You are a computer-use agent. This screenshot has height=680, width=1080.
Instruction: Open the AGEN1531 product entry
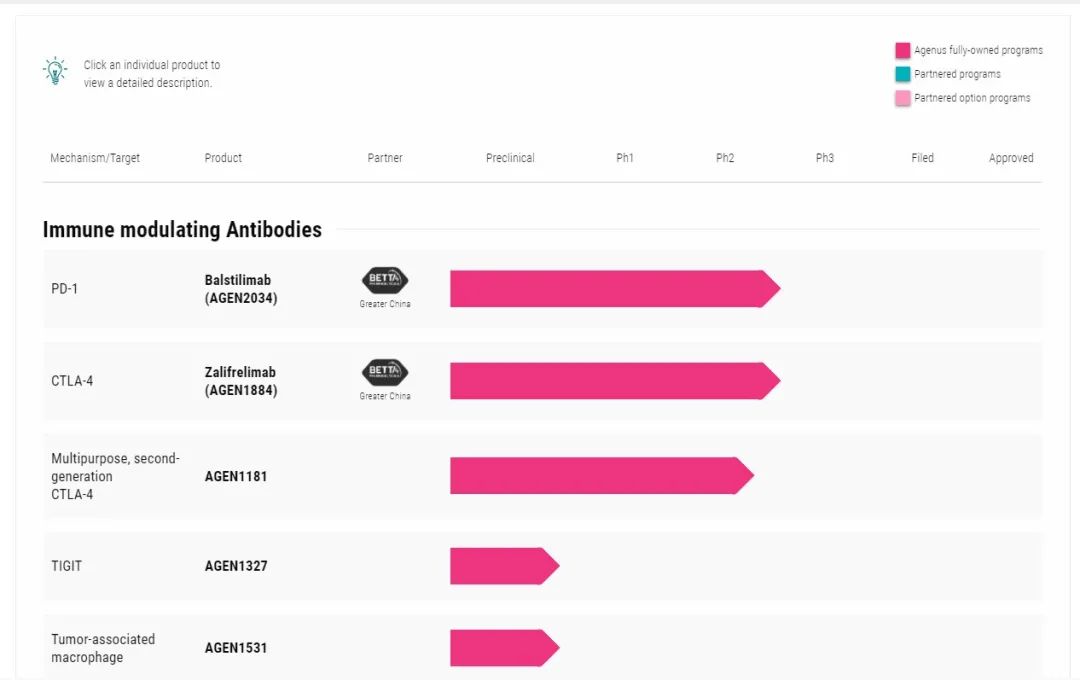(236, 648)
